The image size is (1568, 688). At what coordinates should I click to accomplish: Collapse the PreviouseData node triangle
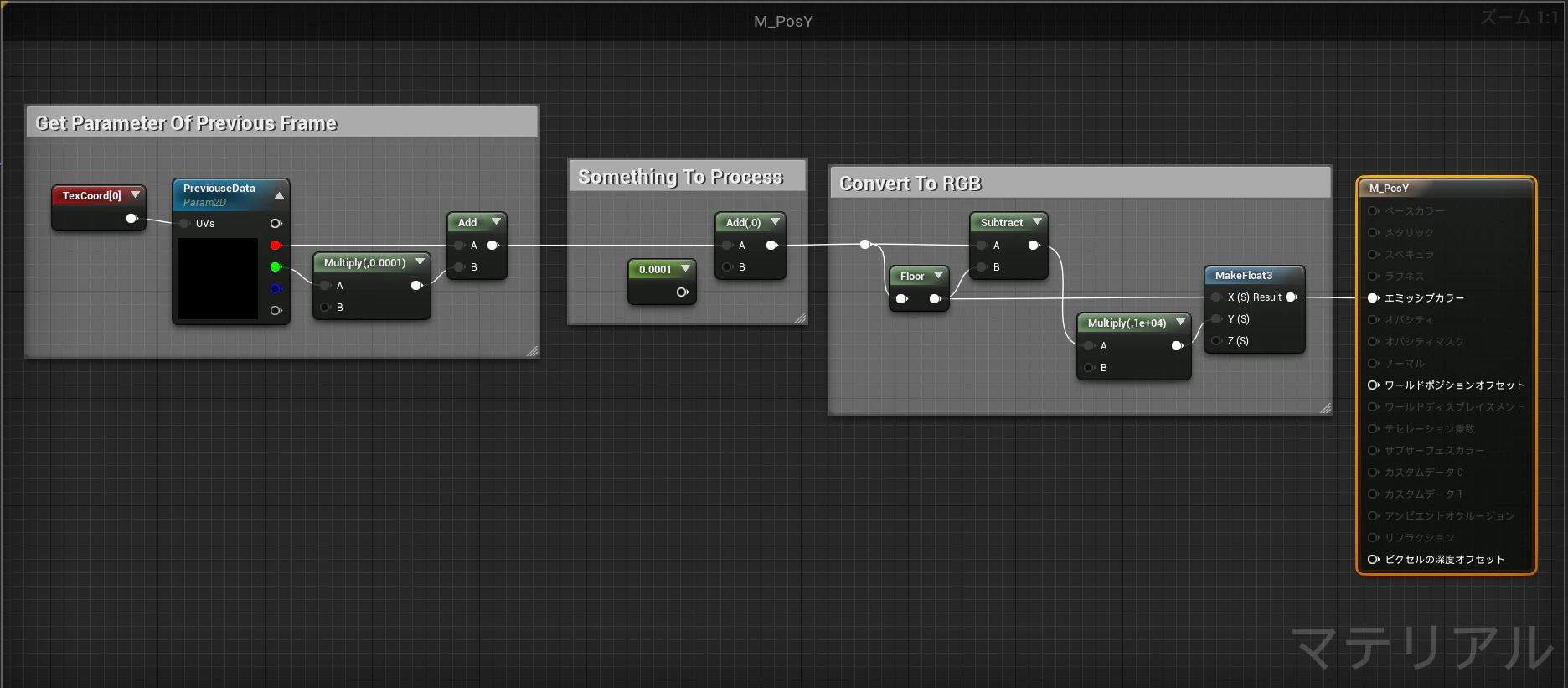pyautogui.click(x=279, y=195)
